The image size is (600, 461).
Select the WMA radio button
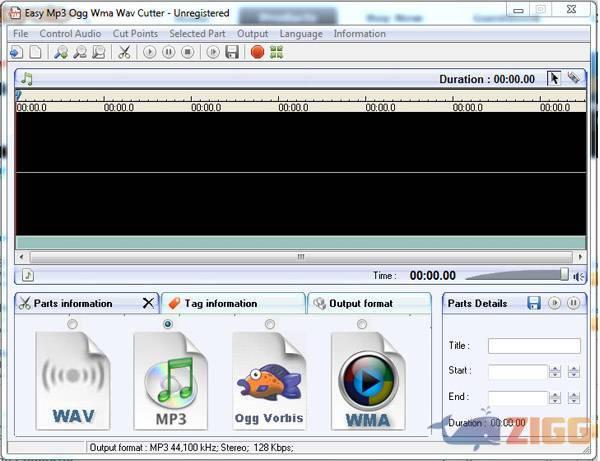(x=362, y=324)
